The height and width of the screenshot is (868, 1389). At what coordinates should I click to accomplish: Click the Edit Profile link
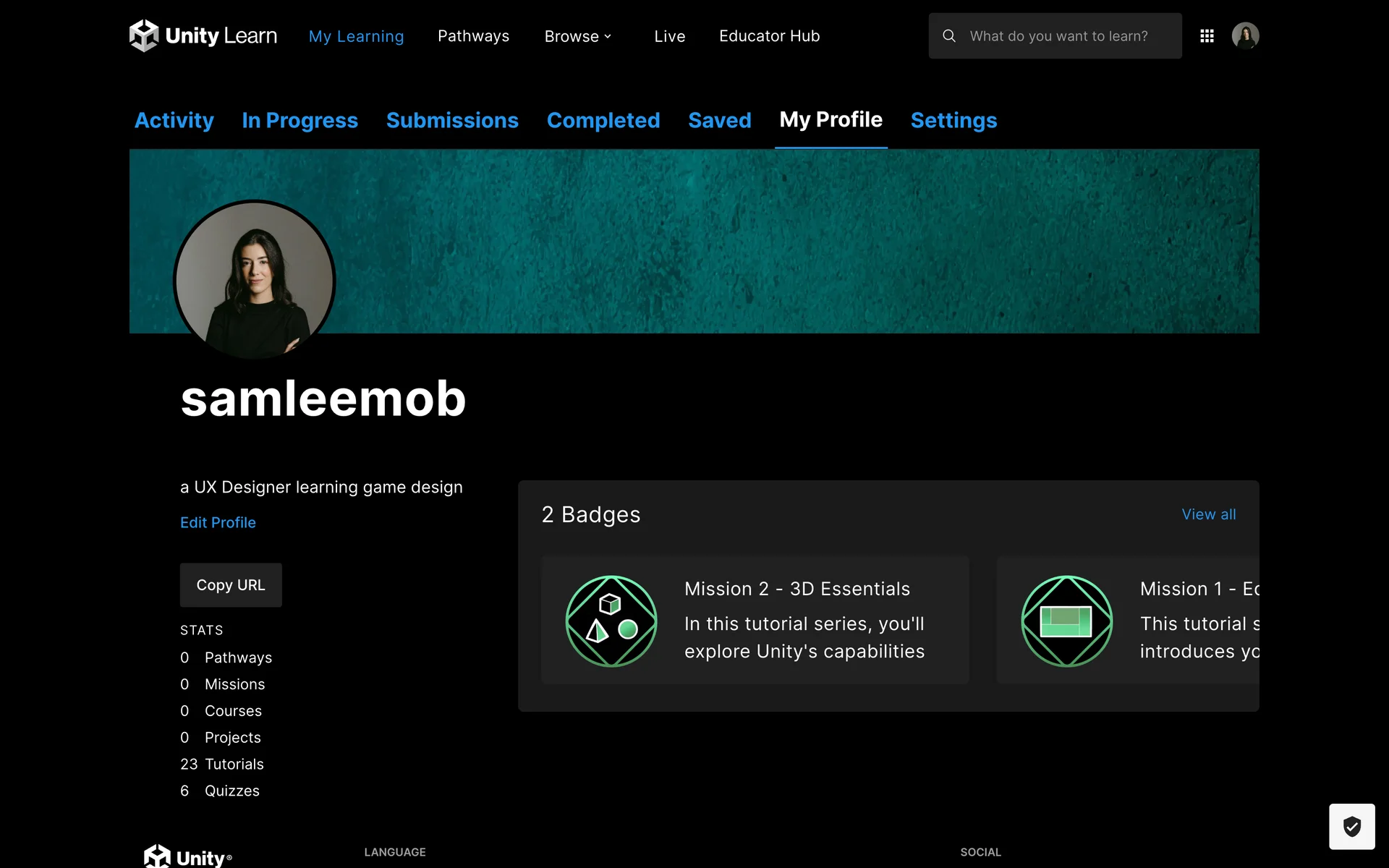click(218, 522)
